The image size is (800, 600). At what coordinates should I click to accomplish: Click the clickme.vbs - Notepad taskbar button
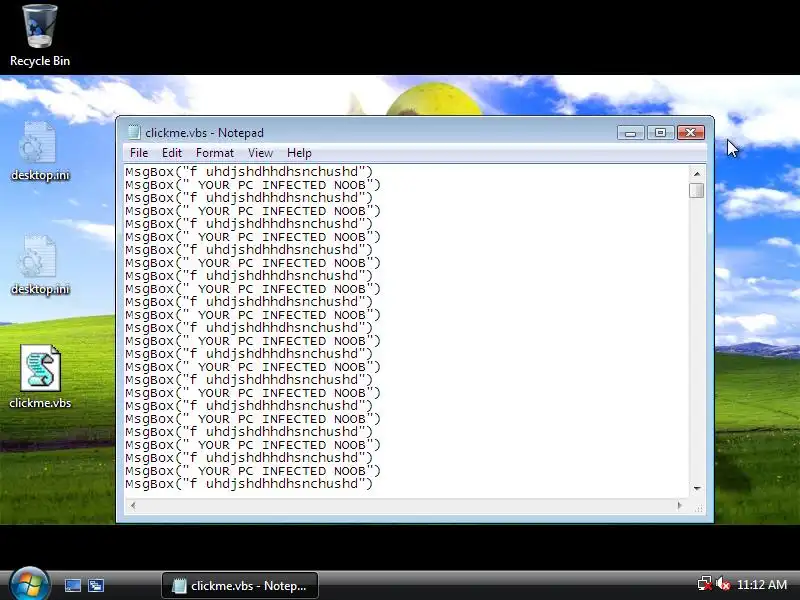[x=240, y=586]
